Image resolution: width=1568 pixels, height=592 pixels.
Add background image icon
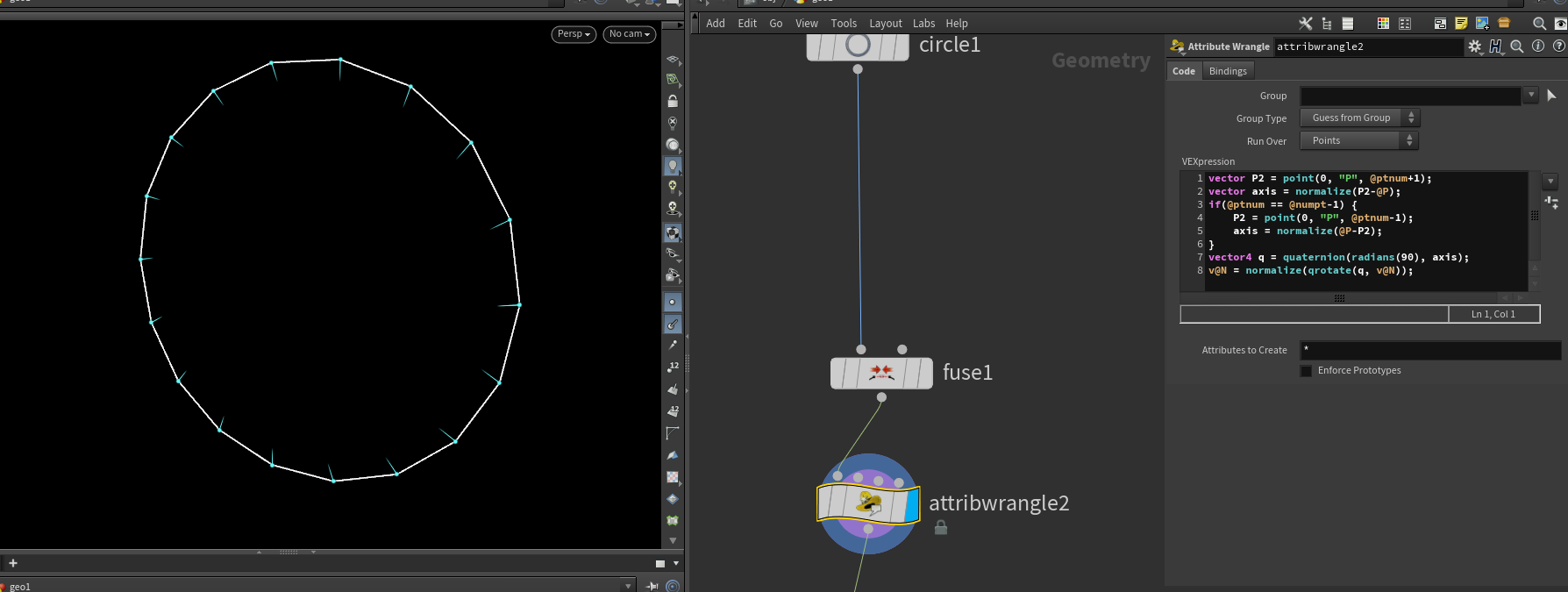click(x=1482, y=24)
